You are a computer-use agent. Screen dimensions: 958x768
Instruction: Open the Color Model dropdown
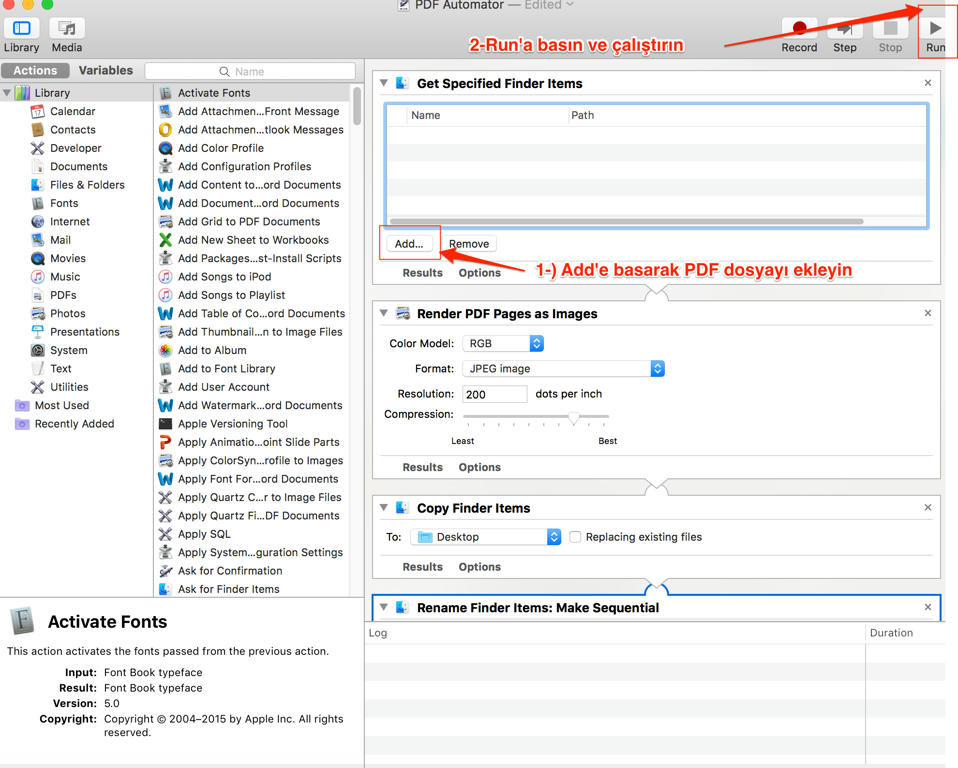click(x=503, y=343)
